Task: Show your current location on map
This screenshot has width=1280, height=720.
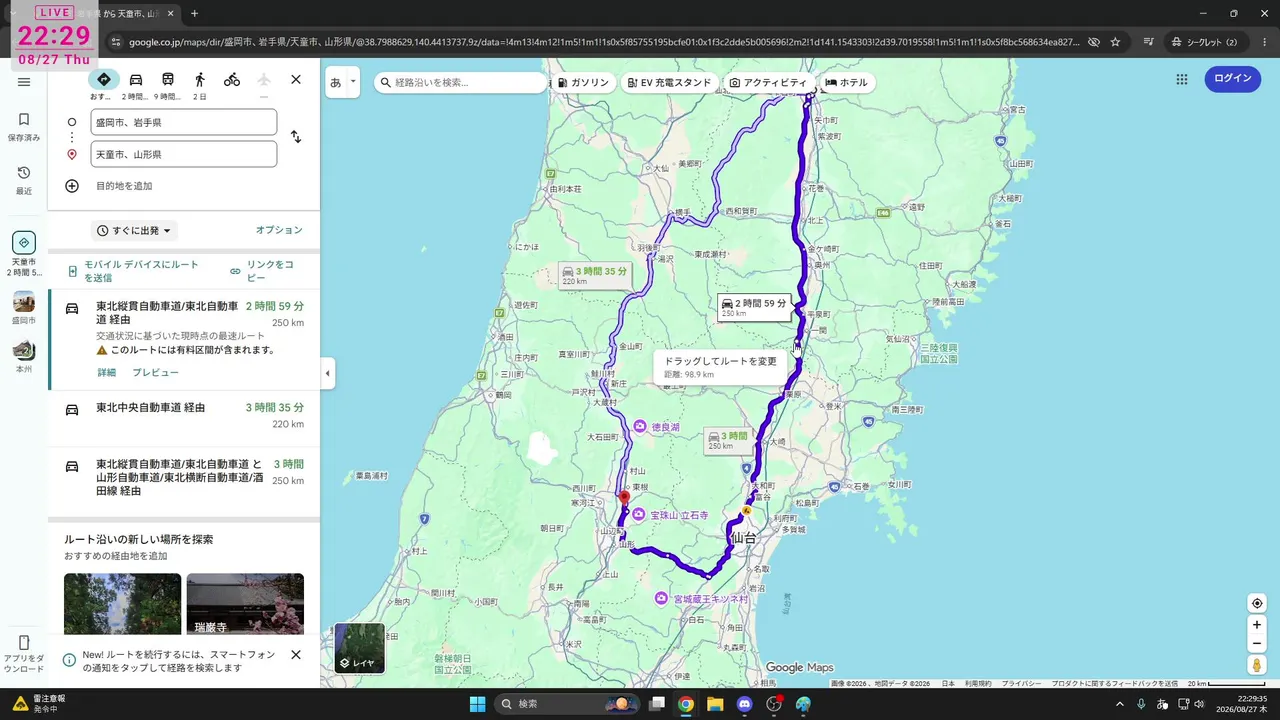Action: coord(1257,603)
